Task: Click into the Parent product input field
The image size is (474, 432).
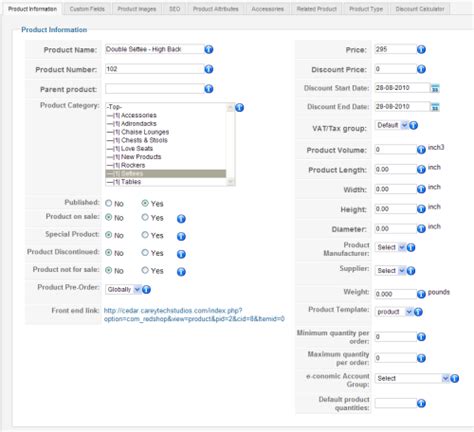Action: pos(154,89)
